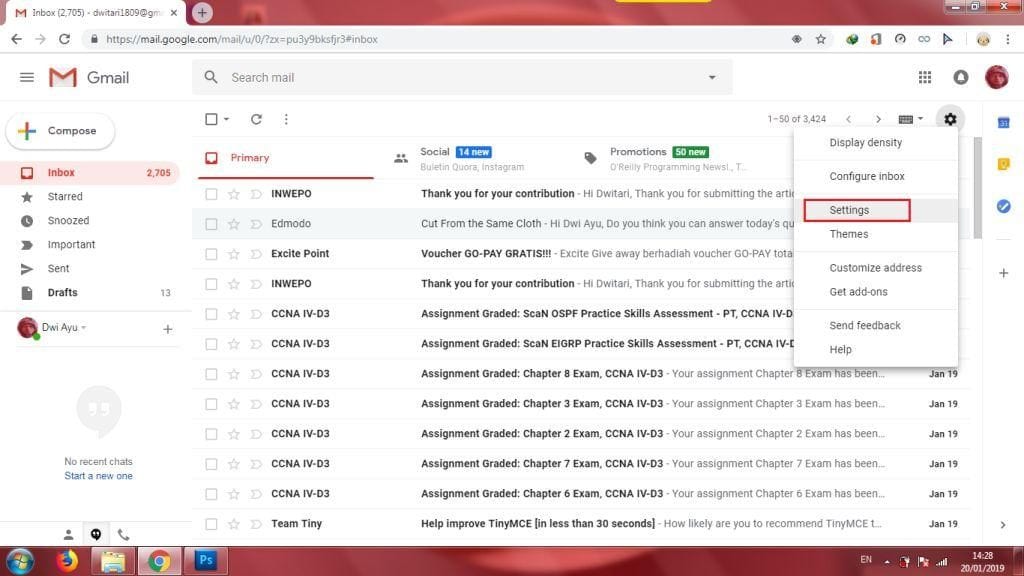Open the More options three-dot menu

(286, 119)
